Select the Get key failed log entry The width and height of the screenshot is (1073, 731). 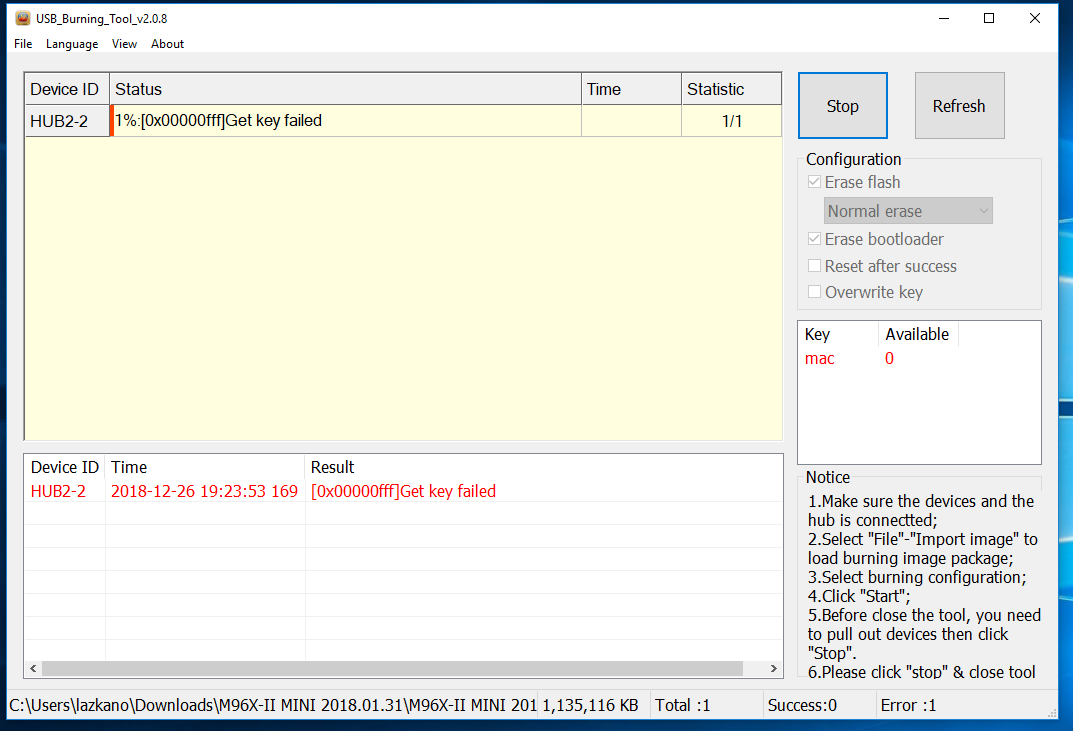[403, 491]
